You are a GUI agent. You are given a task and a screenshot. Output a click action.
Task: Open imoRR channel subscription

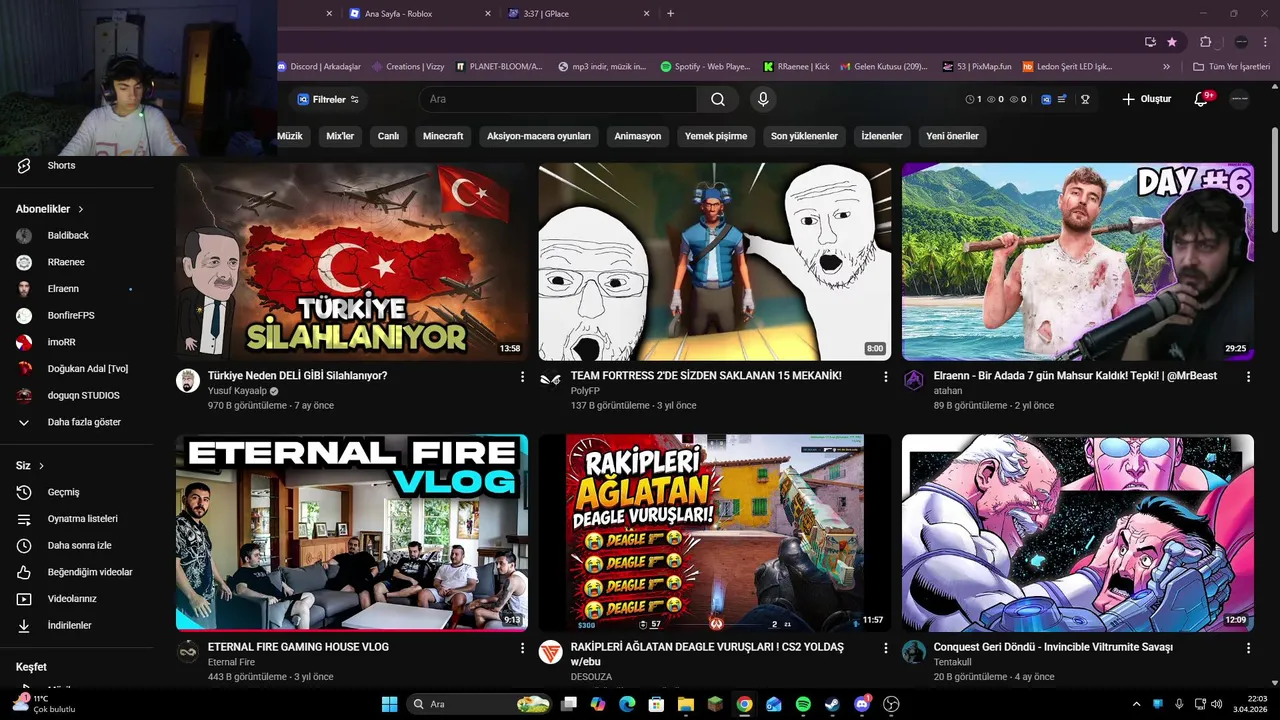61,342
